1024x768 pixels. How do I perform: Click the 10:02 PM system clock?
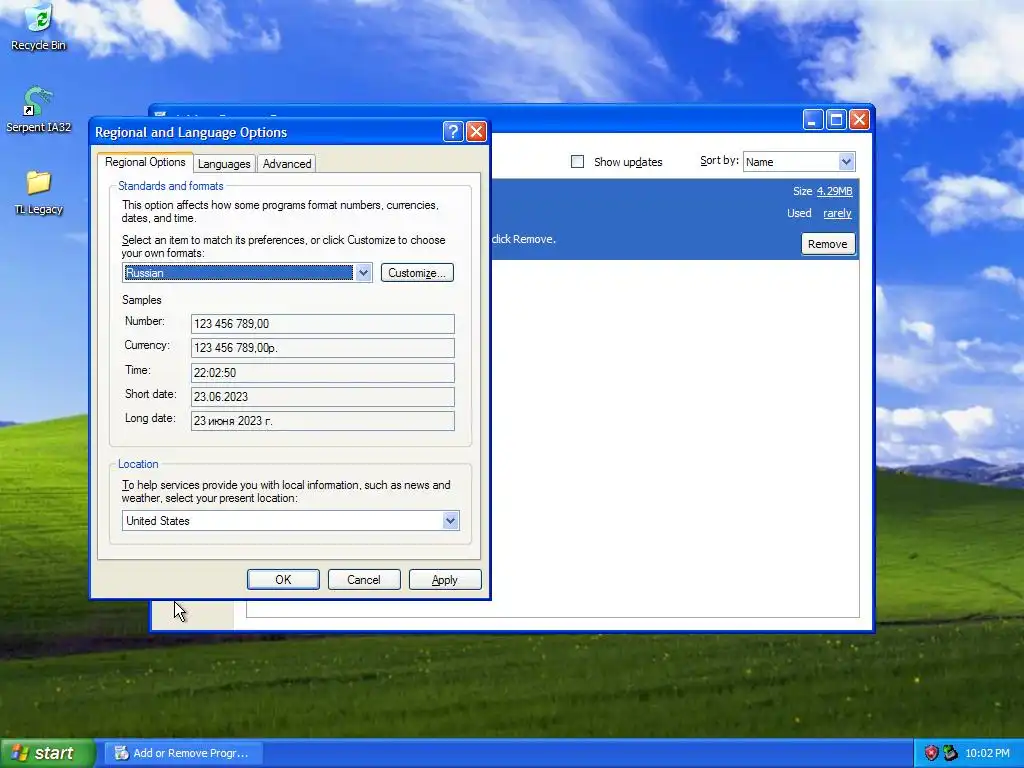(987, 753)
